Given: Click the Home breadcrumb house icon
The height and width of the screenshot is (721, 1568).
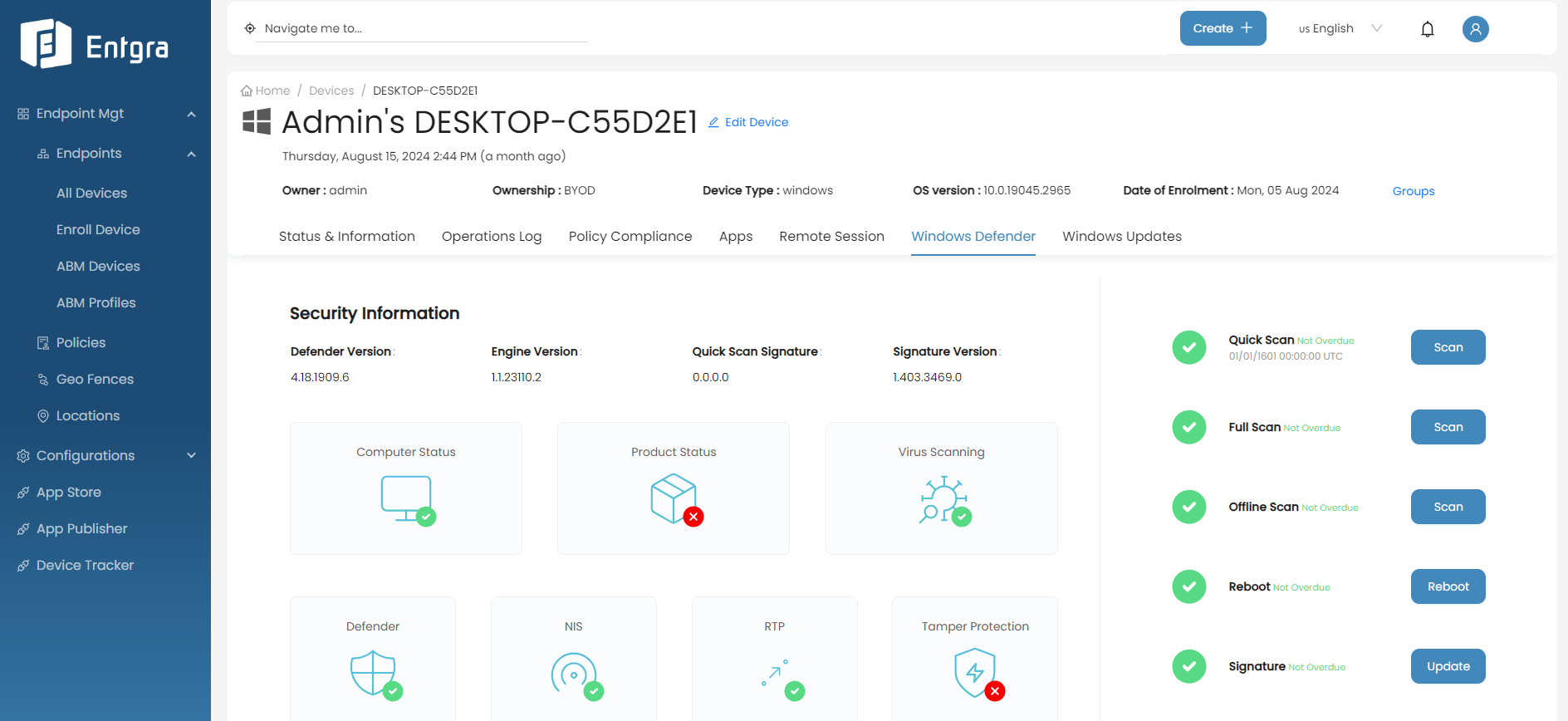Looking at the screenshot, I should click(247, 91).
